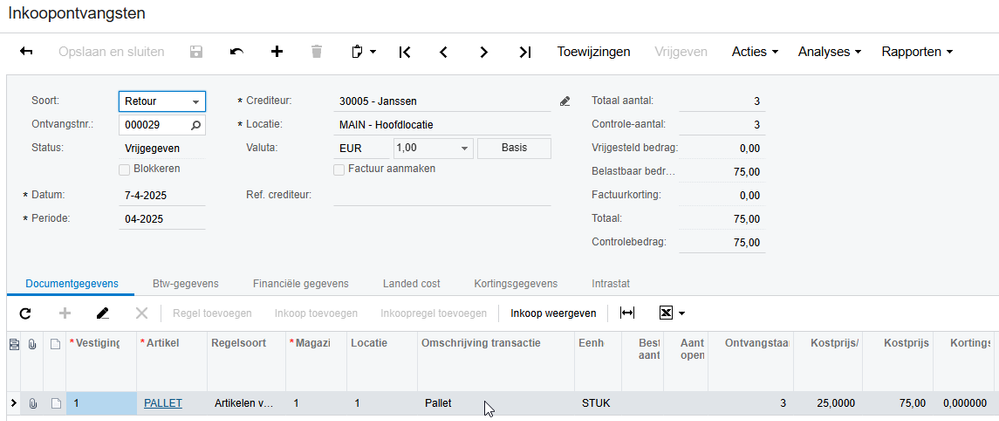Click Inkoop toevoegen
Viewport: 999px width, 421px height.
coord(316,313)
